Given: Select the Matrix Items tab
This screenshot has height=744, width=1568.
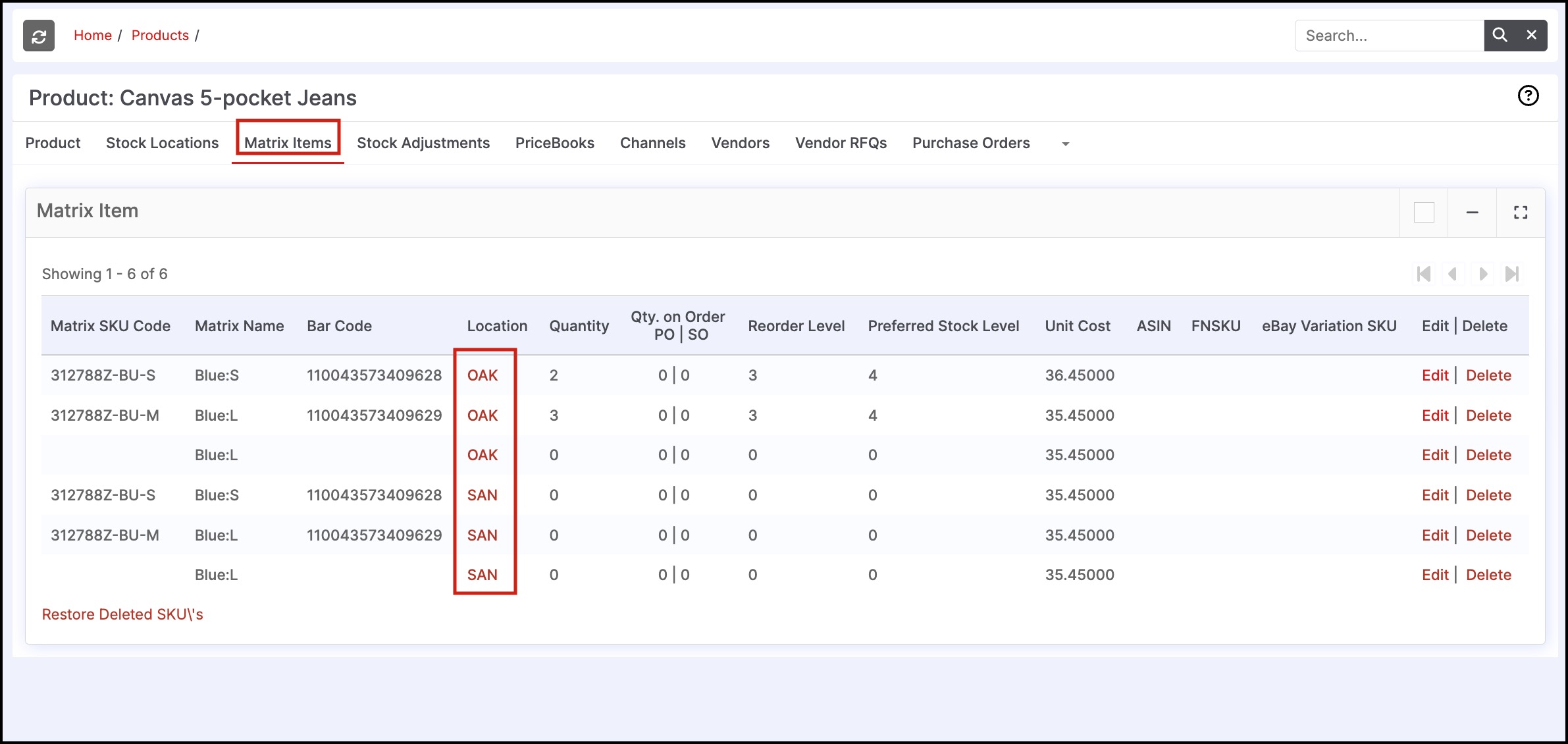Looking at the screenshot, I should tap(288, 143).
